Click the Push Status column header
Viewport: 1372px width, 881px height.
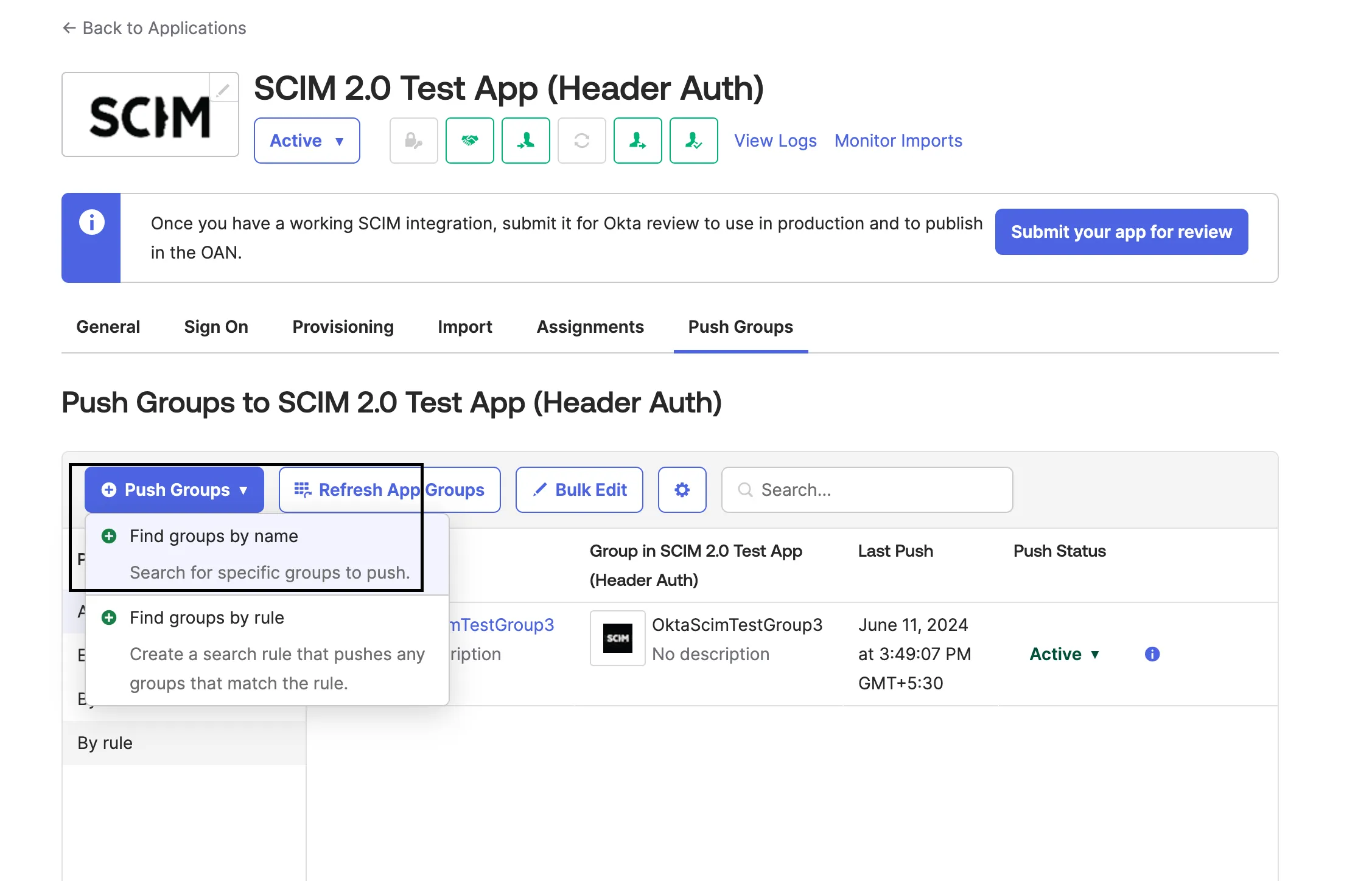pyautogui.click(x=1060, y=551)
